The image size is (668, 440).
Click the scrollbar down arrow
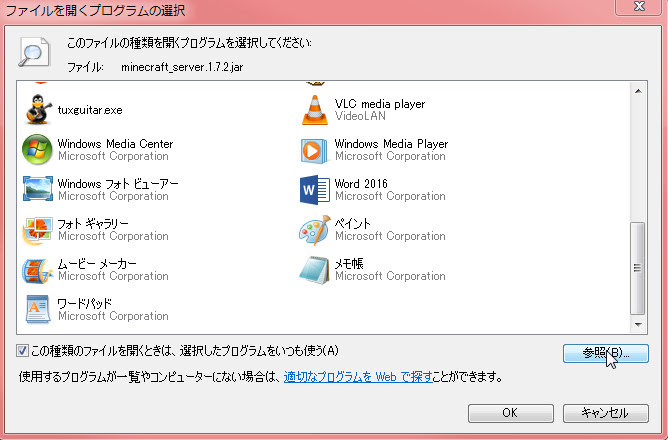pyautogui.click(x=638, y=325)
